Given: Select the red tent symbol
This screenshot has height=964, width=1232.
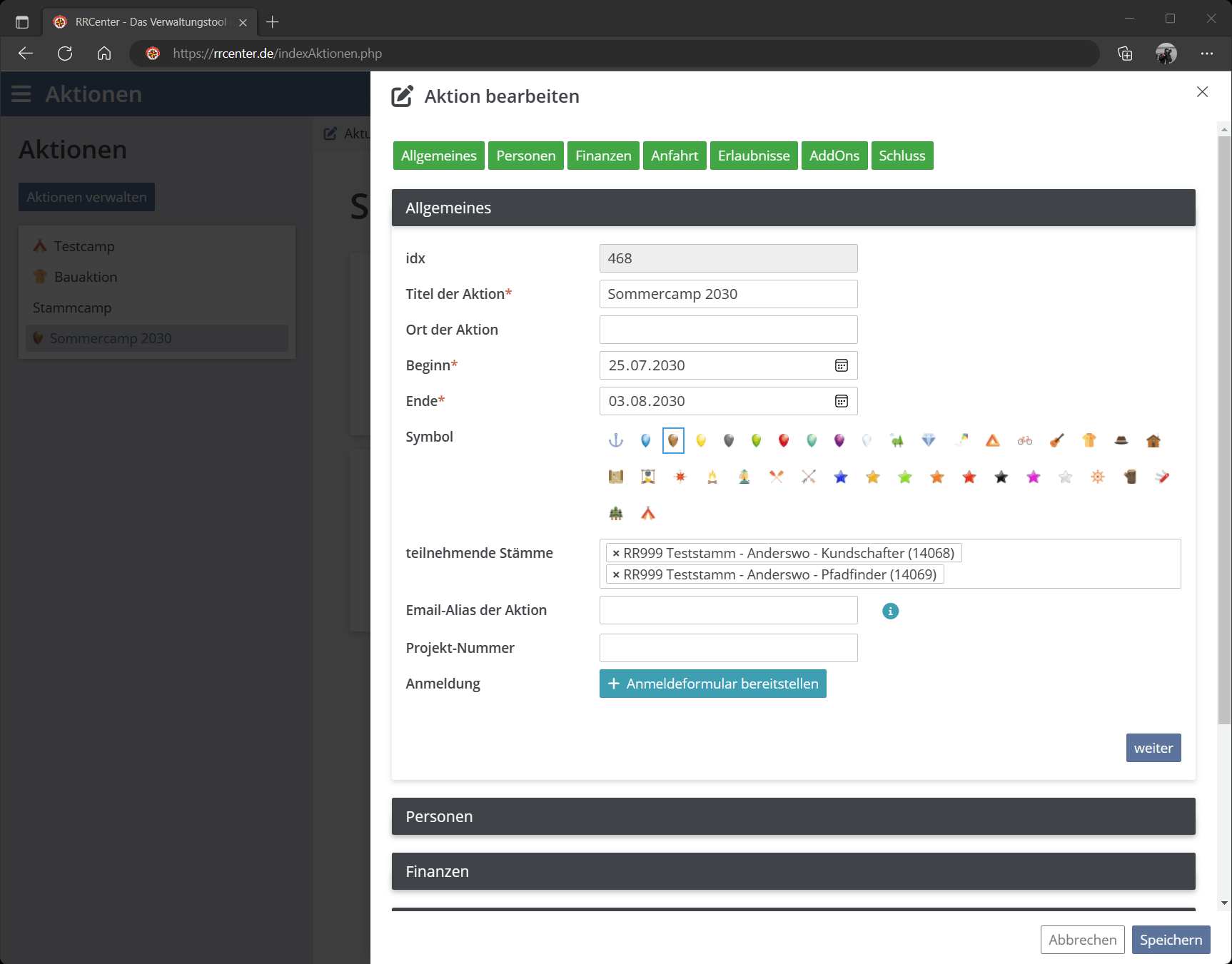Looking at the screenshot, I should pos(647,513).
